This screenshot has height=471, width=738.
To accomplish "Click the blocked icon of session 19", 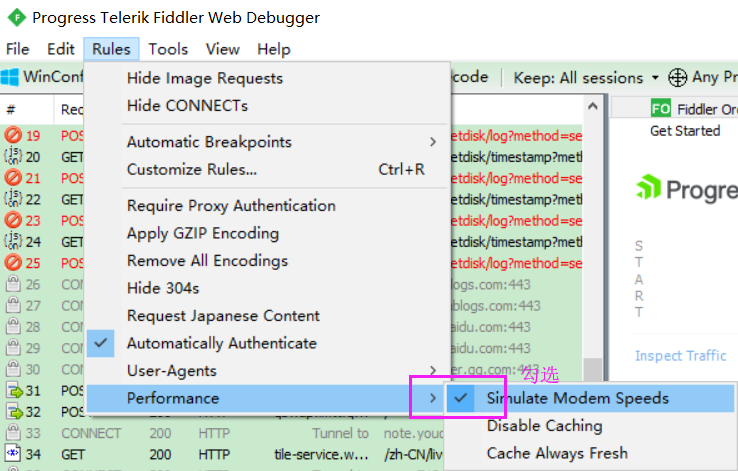I will click(x=13, y=136).
